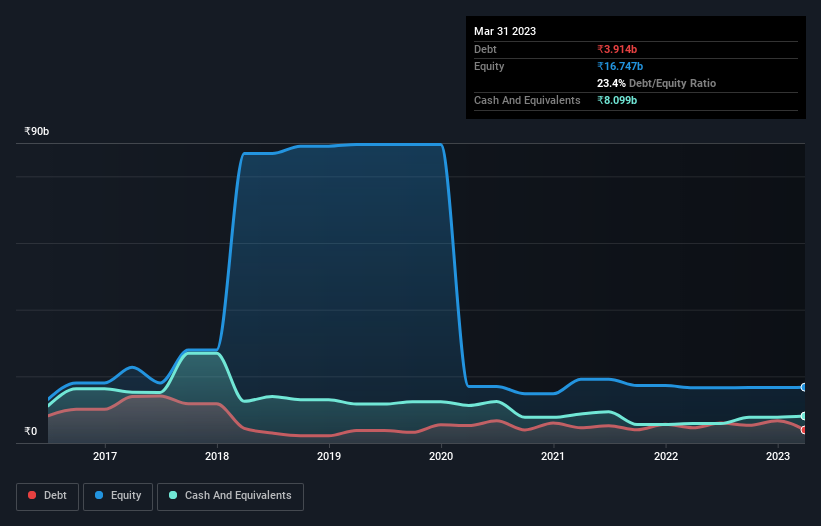
Task: Click the ₹3.914b debt value
Action: click(x=617, y=49)
